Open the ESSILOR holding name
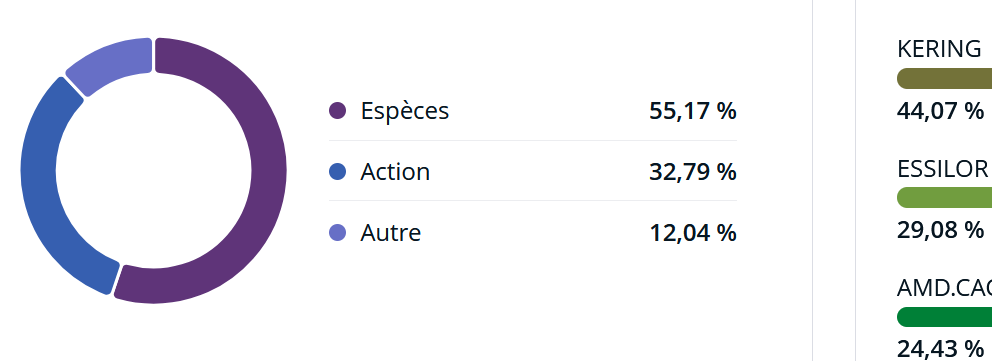The width and height of the screenshot is (992, 361). [943, 169]
